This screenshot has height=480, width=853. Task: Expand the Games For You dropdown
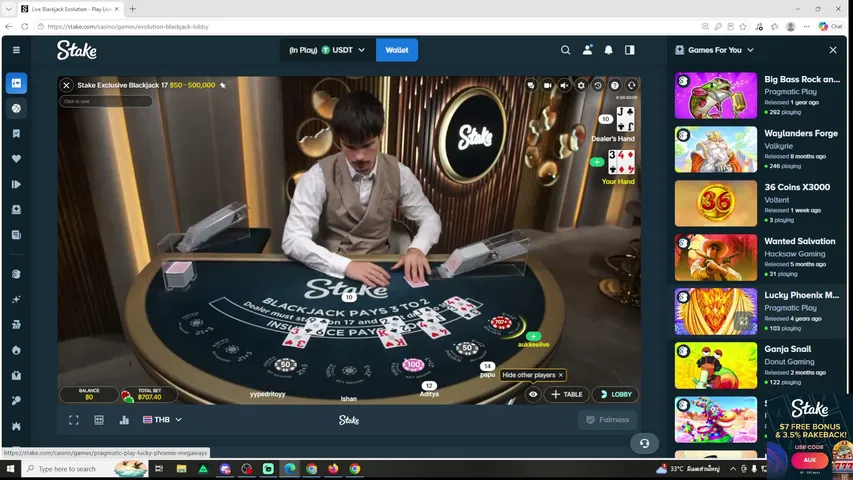(715, 50)
